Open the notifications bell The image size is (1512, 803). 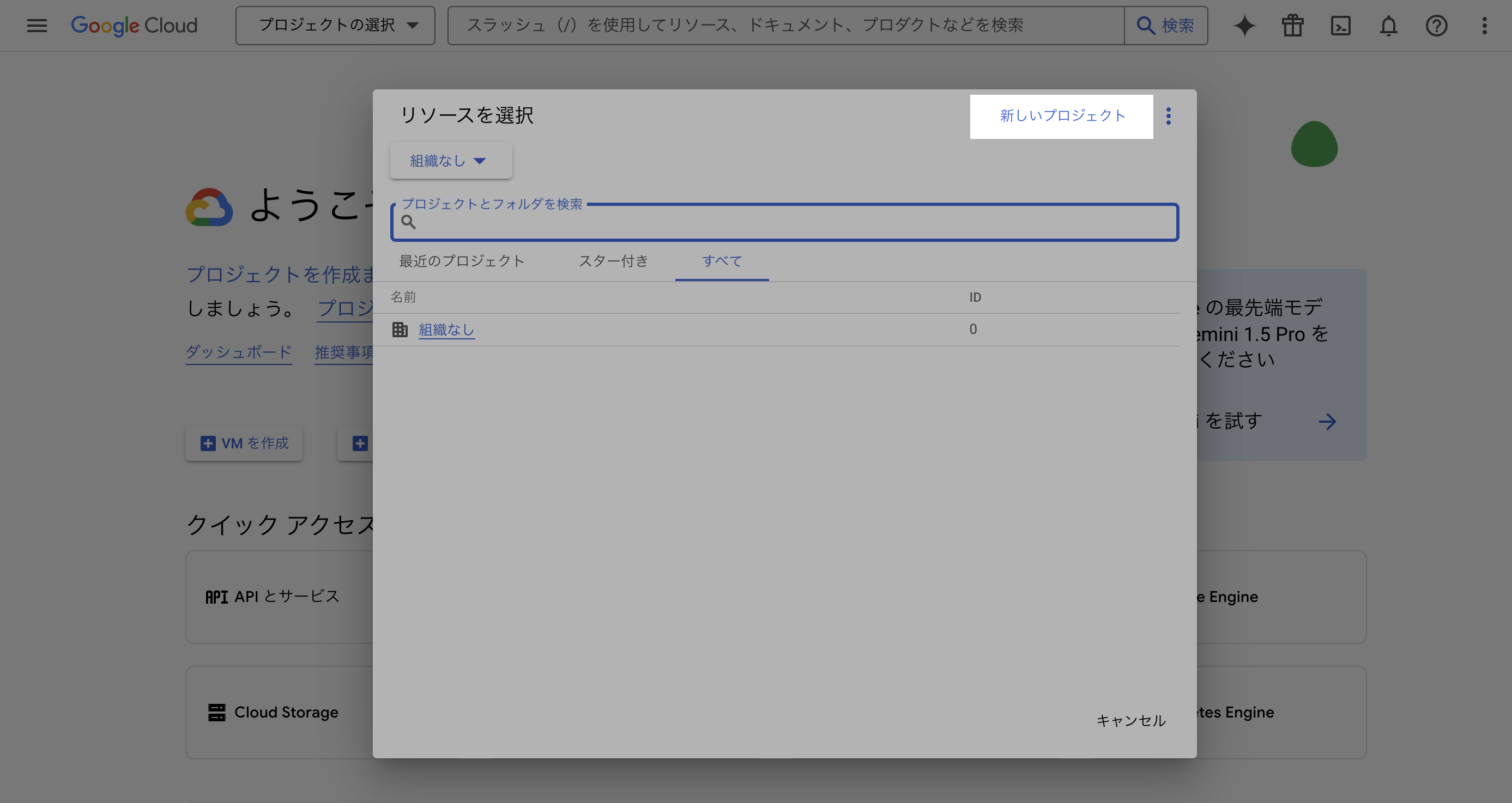1388,25
